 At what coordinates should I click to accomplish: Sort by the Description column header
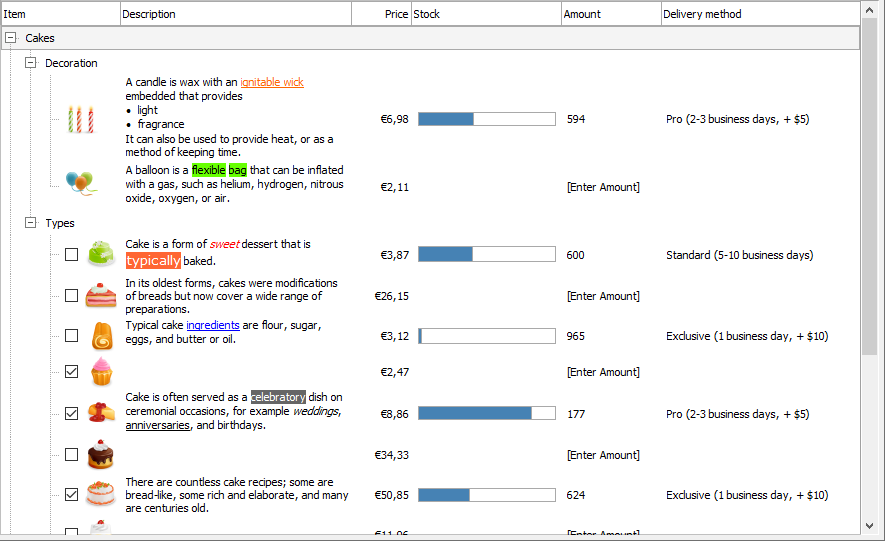[x=236, y=14]
